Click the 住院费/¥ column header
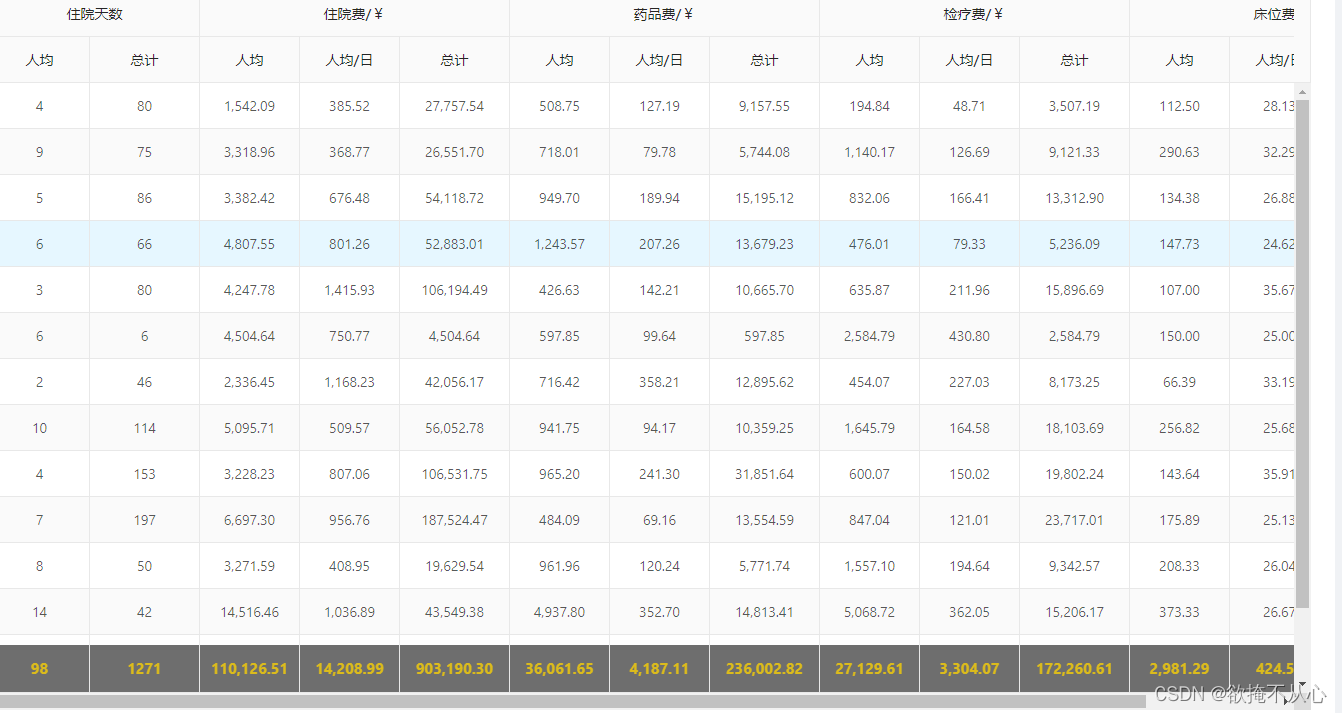 [x=352, y=15]
